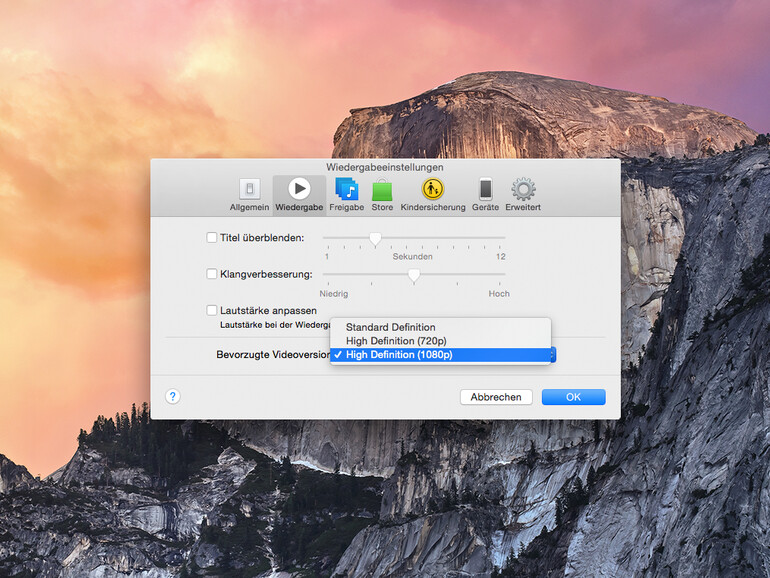Select High Definition (720p) option
The height and width of the screenshot is (578, 770).
coord(398,341)
